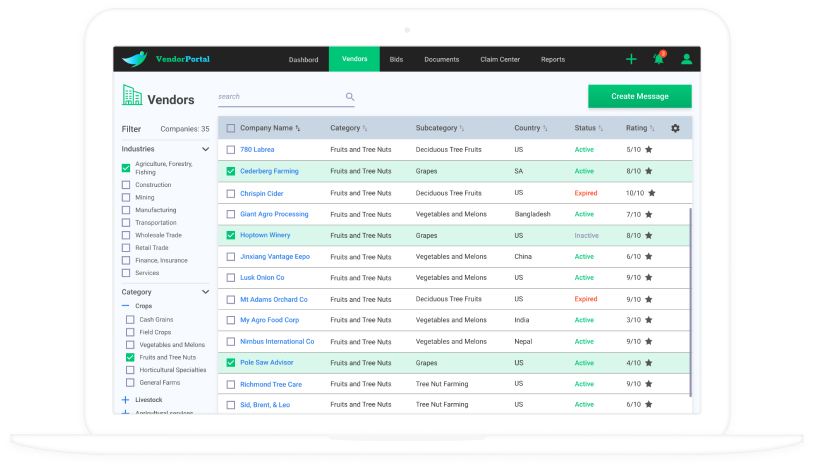This screenshot has width=814, height=468.
Task: Check the Wholesale Trade industry filter
Action: tap(126, 236)
